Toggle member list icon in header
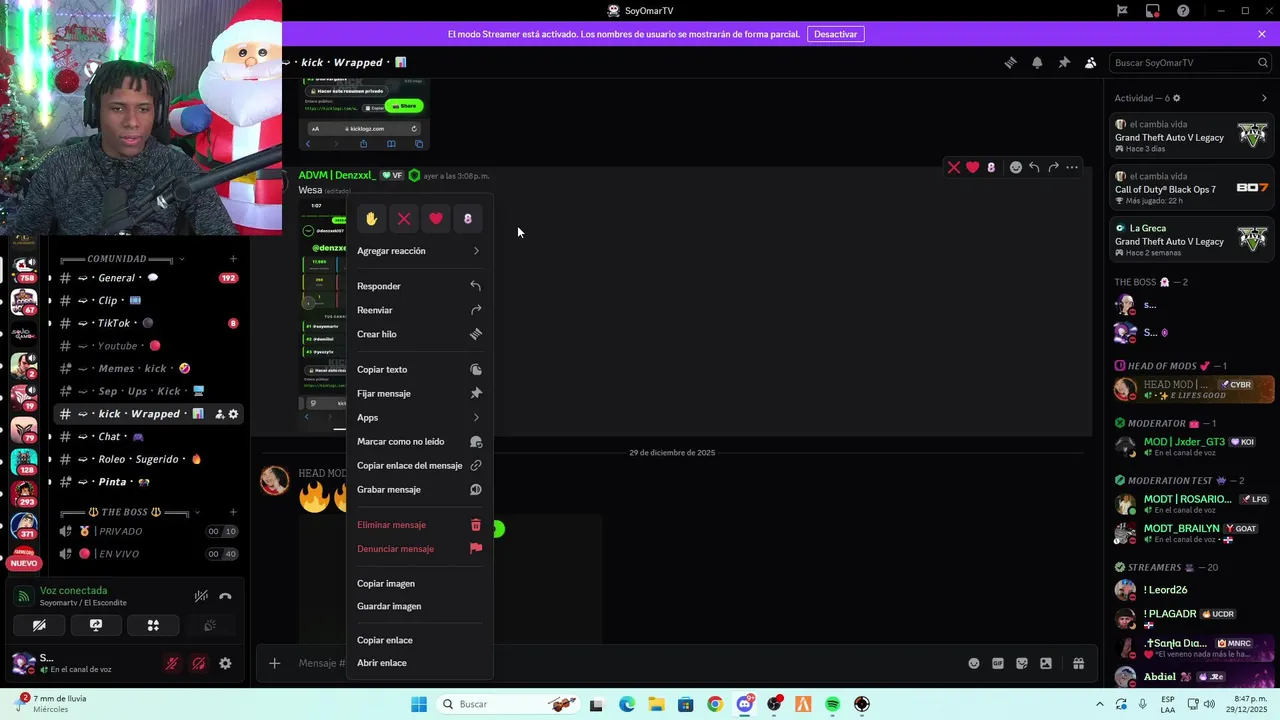Image resolution: width=1280 pixels, height=720 pixels. 1091,62
